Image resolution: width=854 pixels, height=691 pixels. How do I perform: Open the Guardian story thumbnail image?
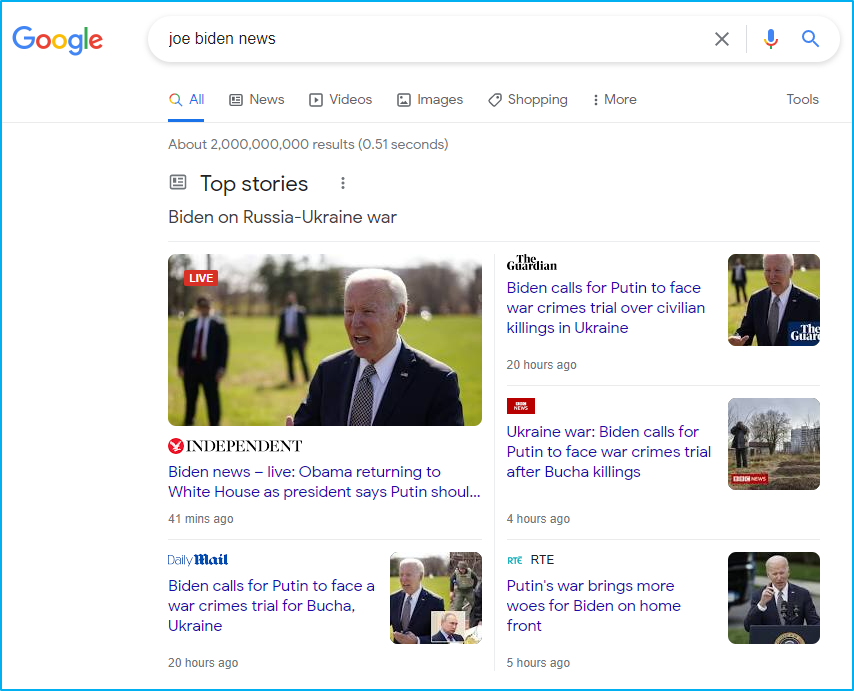(773, 300)
